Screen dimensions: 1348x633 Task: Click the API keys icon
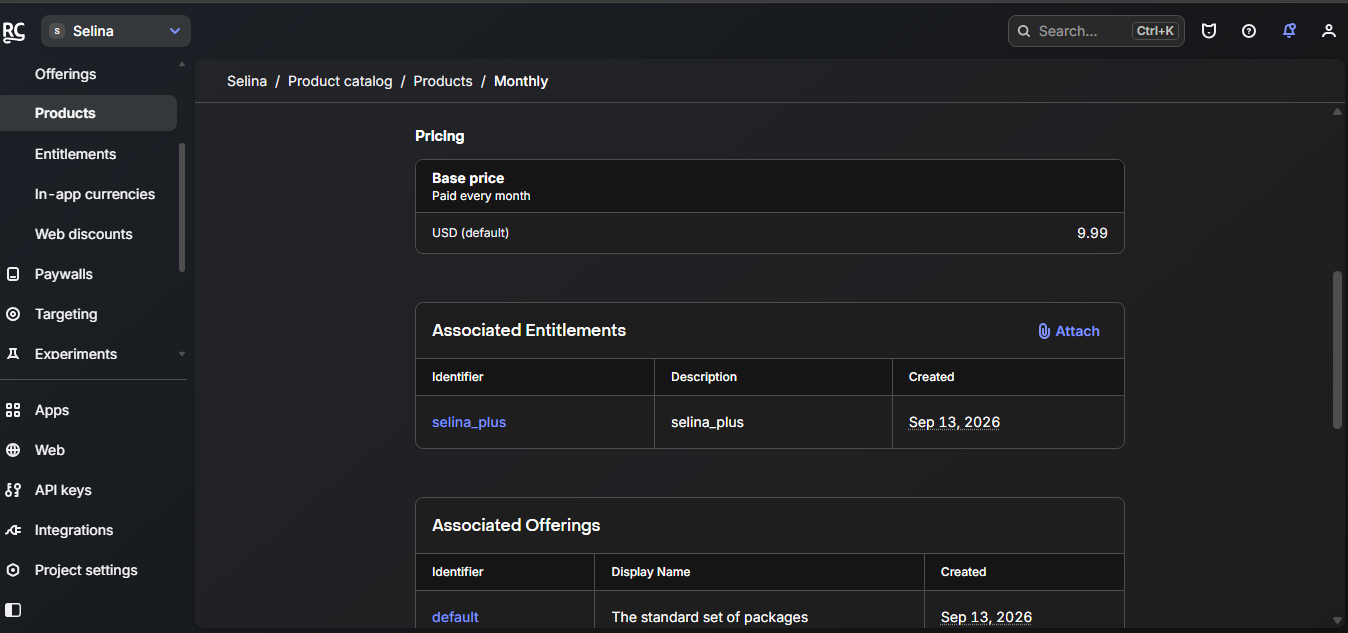[13, 490]
